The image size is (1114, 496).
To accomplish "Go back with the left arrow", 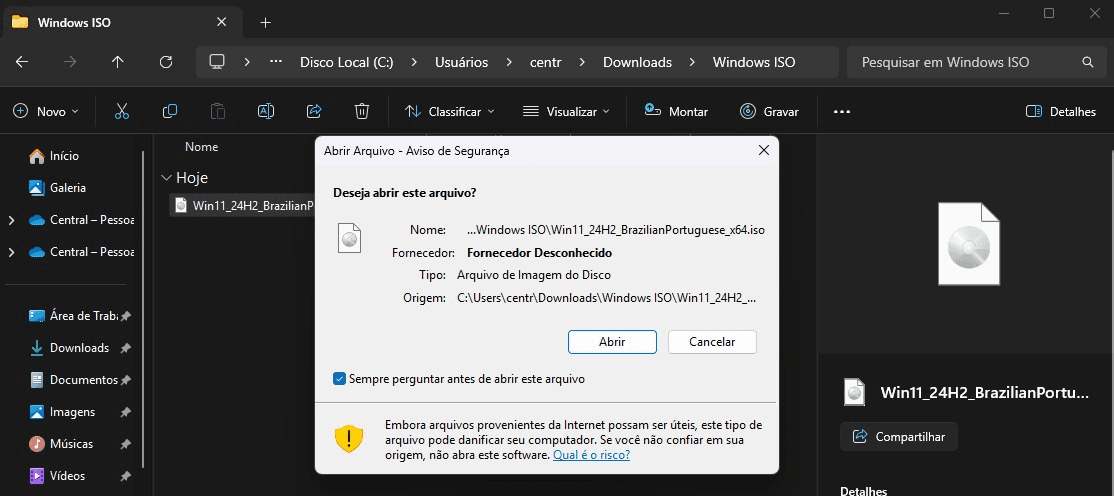I will [x=22, y=63].
